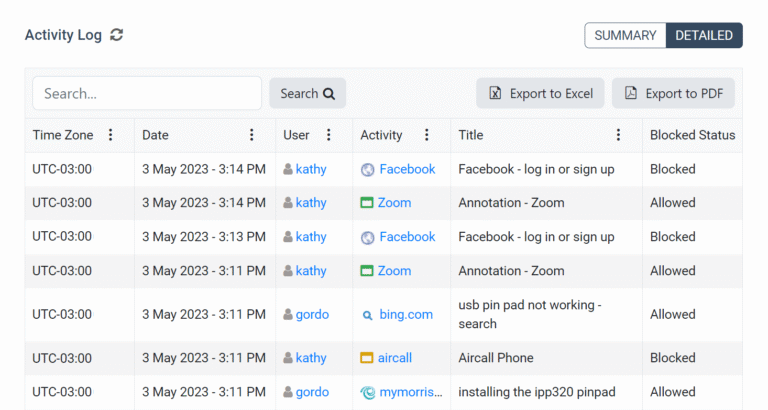Switch to the SUMMARY view
Screen dimensions: 768x410
625,35
